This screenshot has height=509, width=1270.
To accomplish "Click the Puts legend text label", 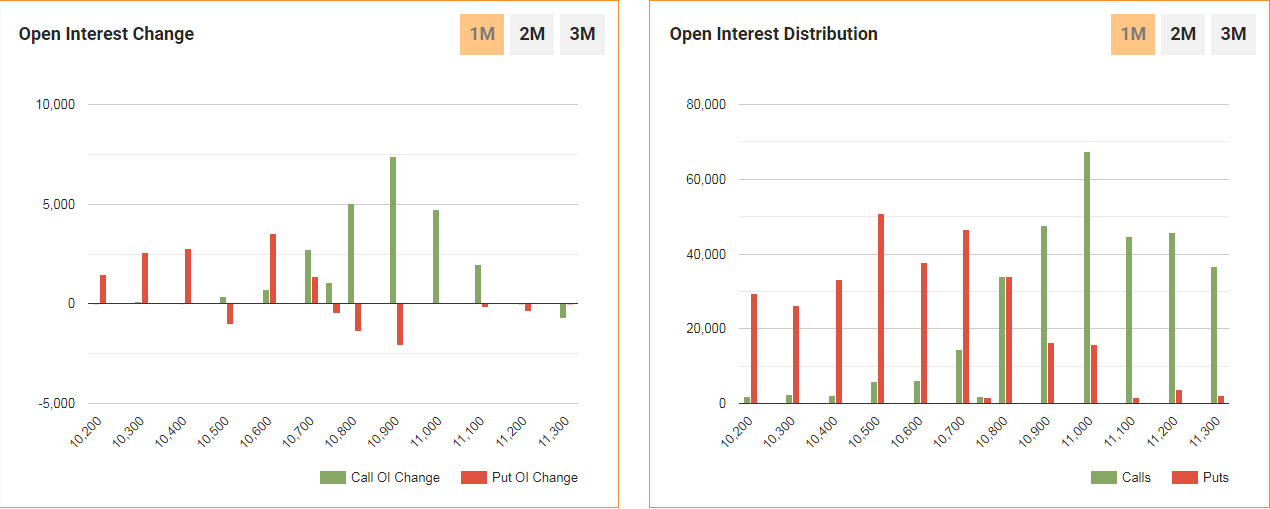I will [1216, 478].
